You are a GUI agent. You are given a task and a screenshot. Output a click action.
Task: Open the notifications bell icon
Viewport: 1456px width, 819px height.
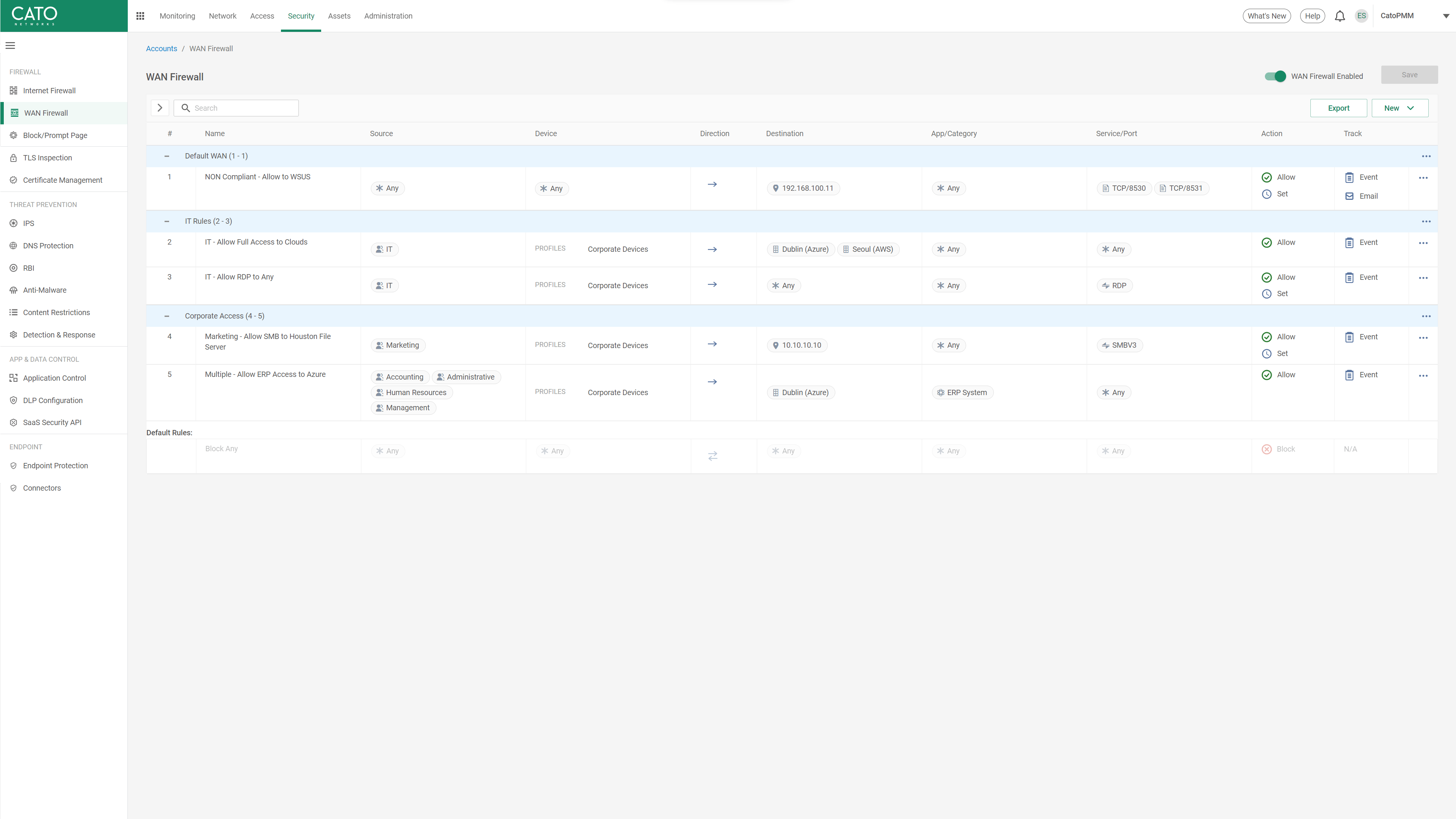click(x=1340, y=16)
